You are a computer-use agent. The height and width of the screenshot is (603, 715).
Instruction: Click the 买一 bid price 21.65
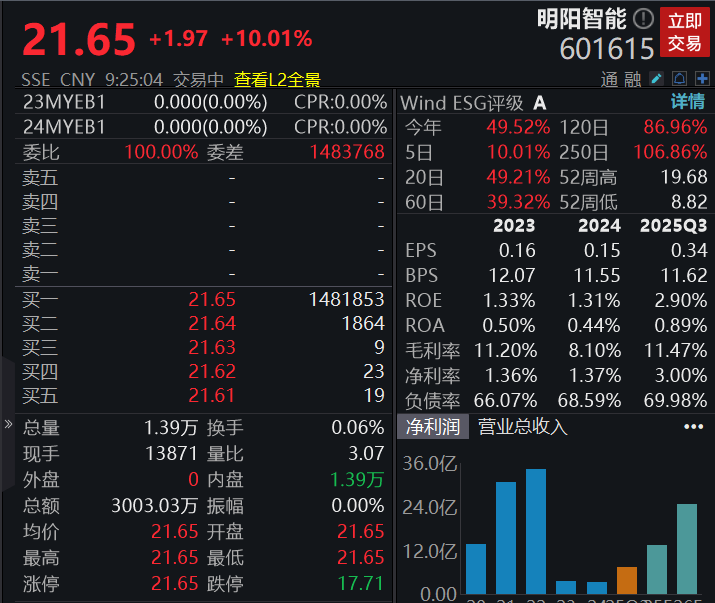tap(212, 299)
